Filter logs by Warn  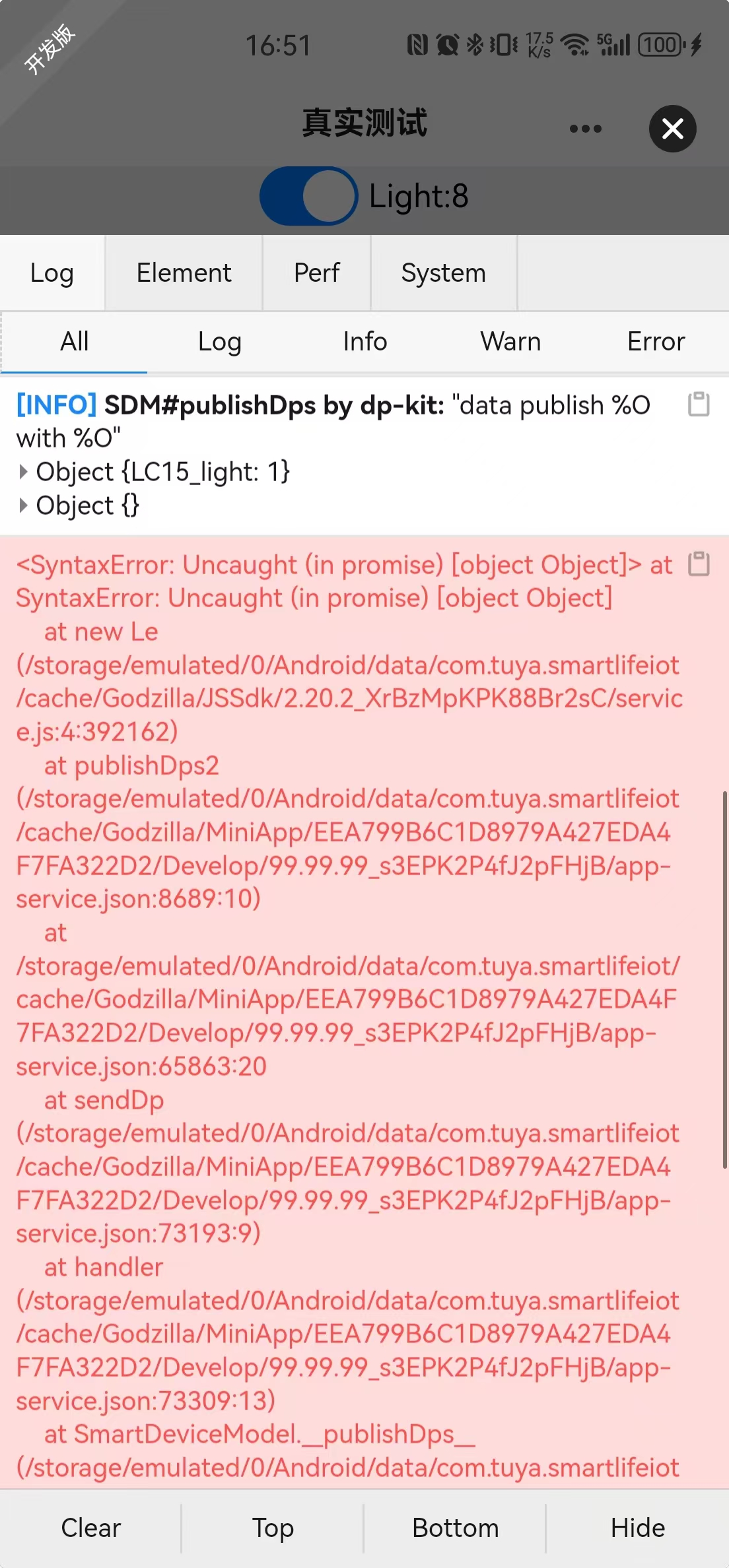tap(510, 342)
